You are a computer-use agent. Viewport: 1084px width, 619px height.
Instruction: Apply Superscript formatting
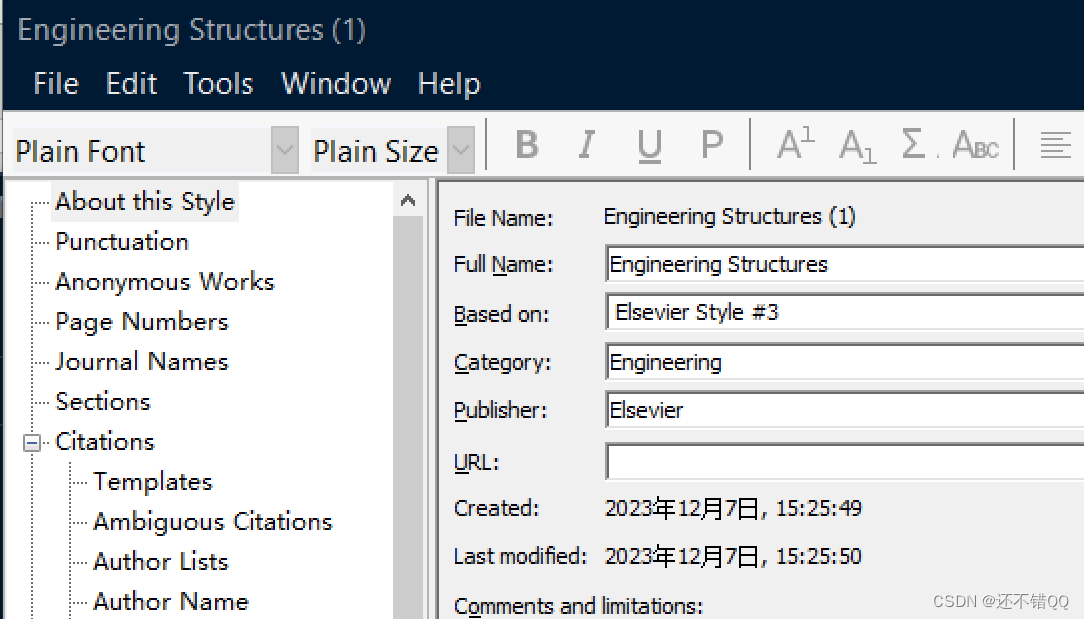796,144
